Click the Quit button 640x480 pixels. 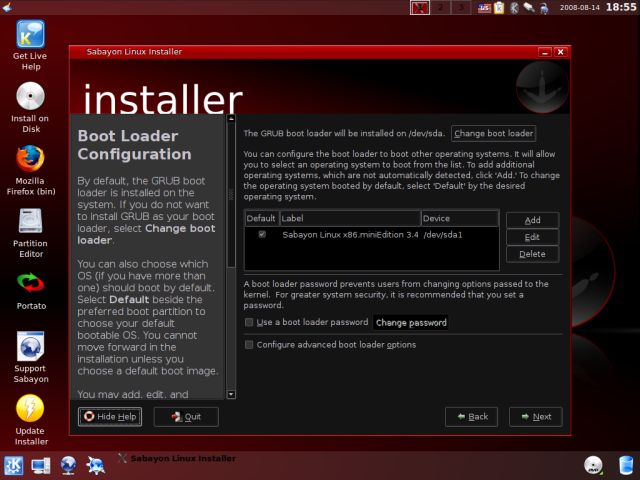tap(186, 417)
